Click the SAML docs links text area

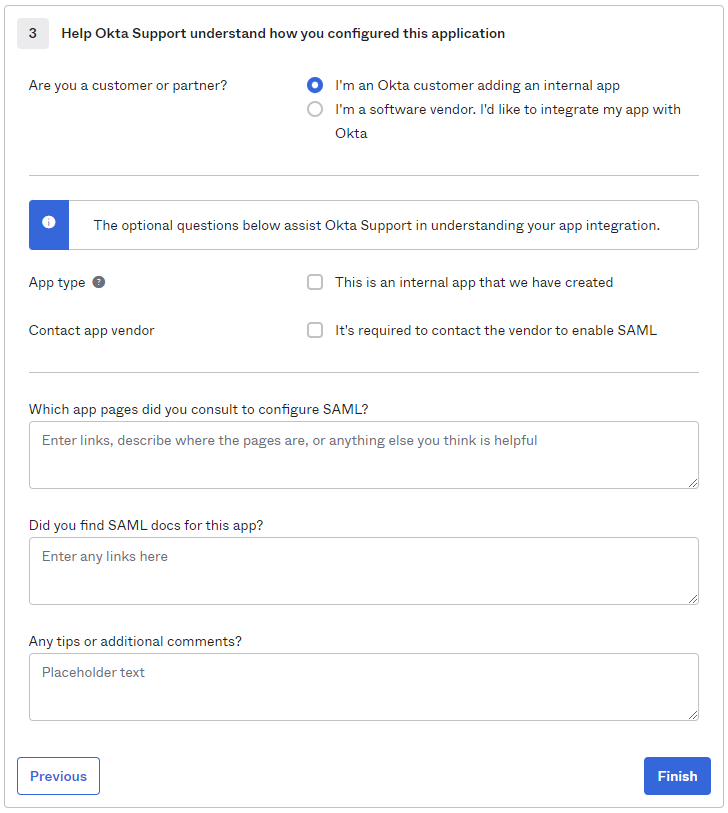pyautogui.click(x=364, y=570)
